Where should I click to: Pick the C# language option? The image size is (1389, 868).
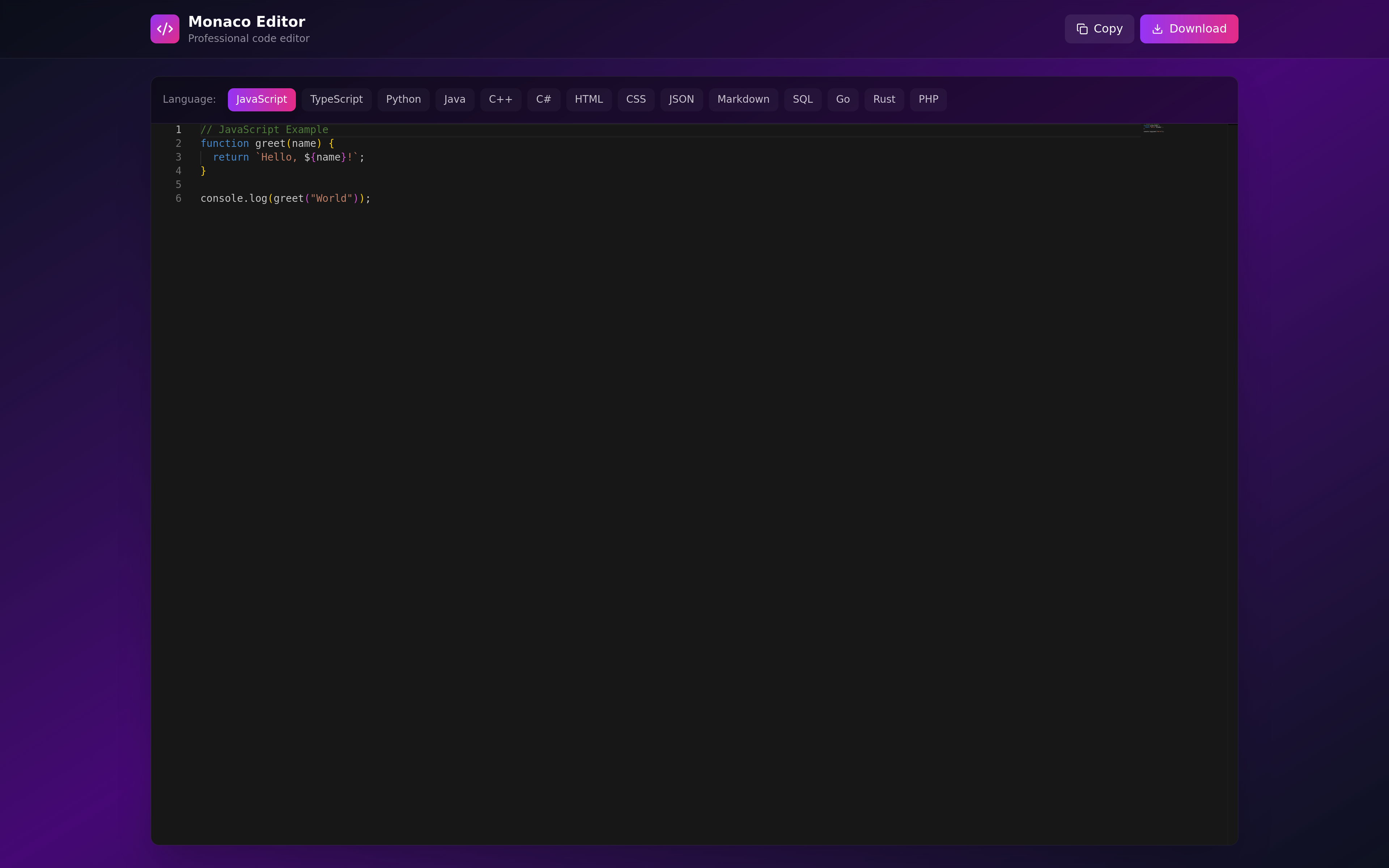point(543,99)
